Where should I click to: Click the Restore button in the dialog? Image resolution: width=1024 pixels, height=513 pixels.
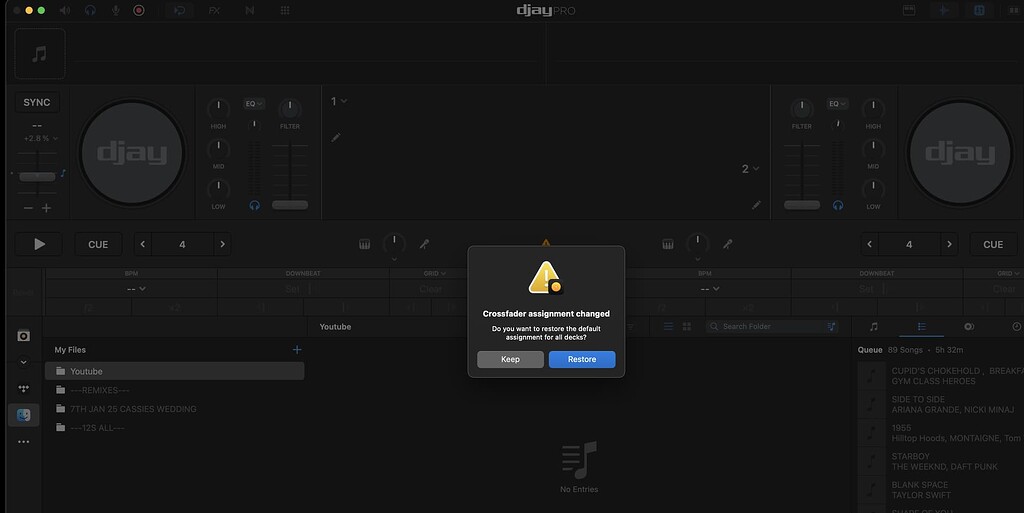coord(581,359)
